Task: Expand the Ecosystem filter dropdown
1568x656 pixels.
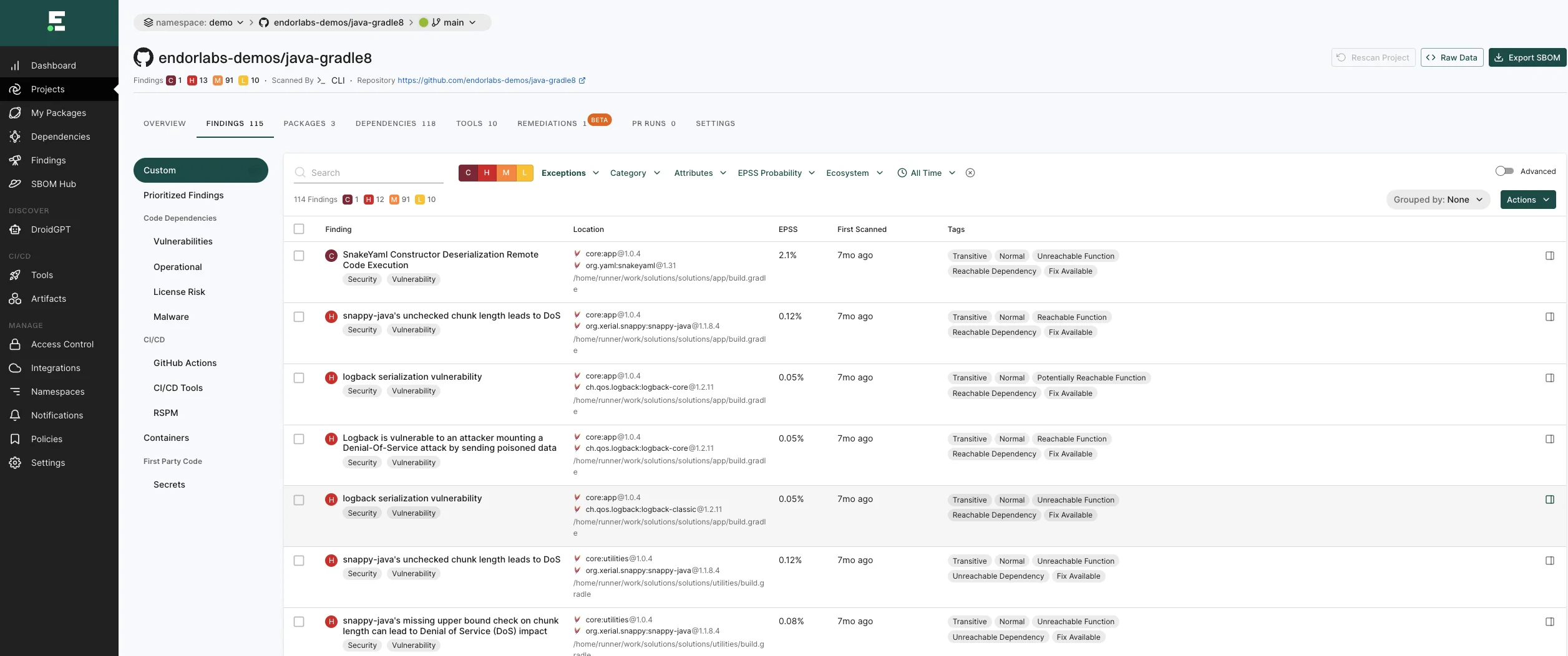Action: coord(854,173)
